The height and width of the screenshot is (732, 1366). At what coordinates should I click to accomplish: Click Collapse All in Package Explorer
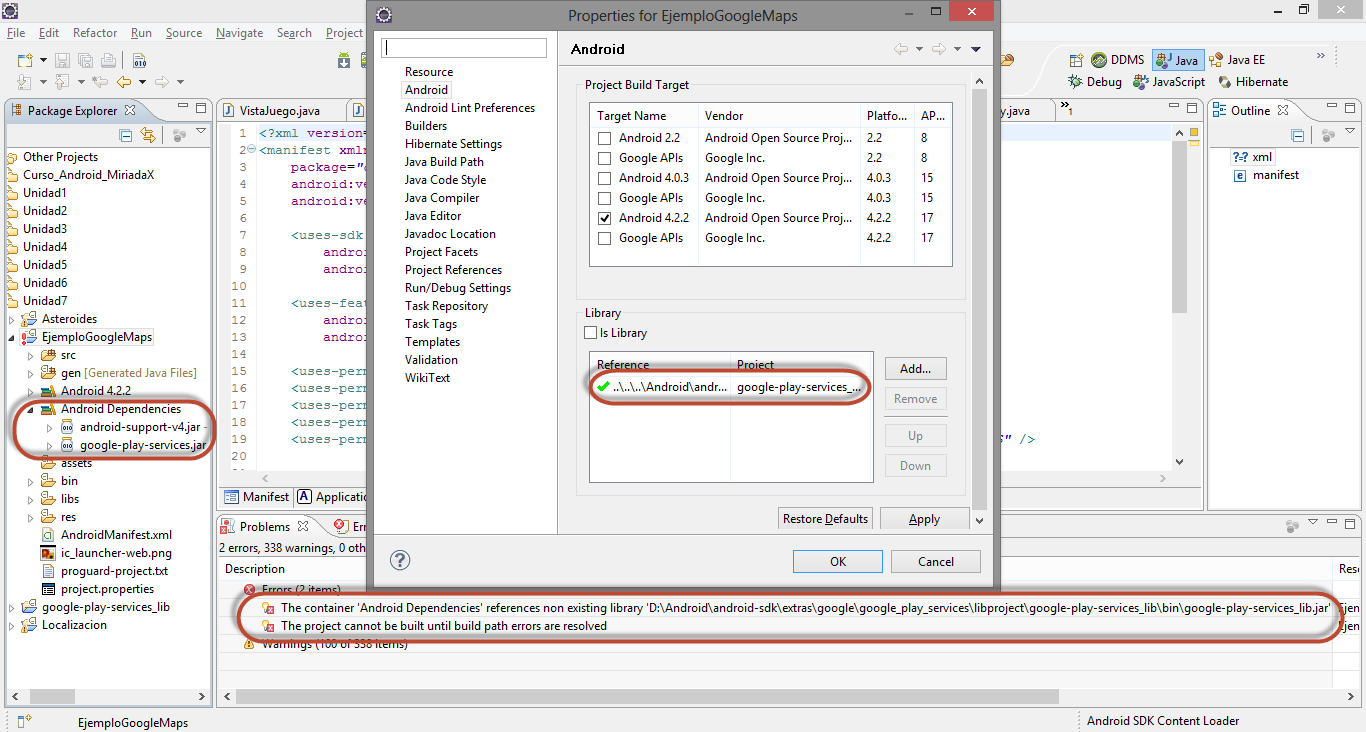(x=126, y=135)
